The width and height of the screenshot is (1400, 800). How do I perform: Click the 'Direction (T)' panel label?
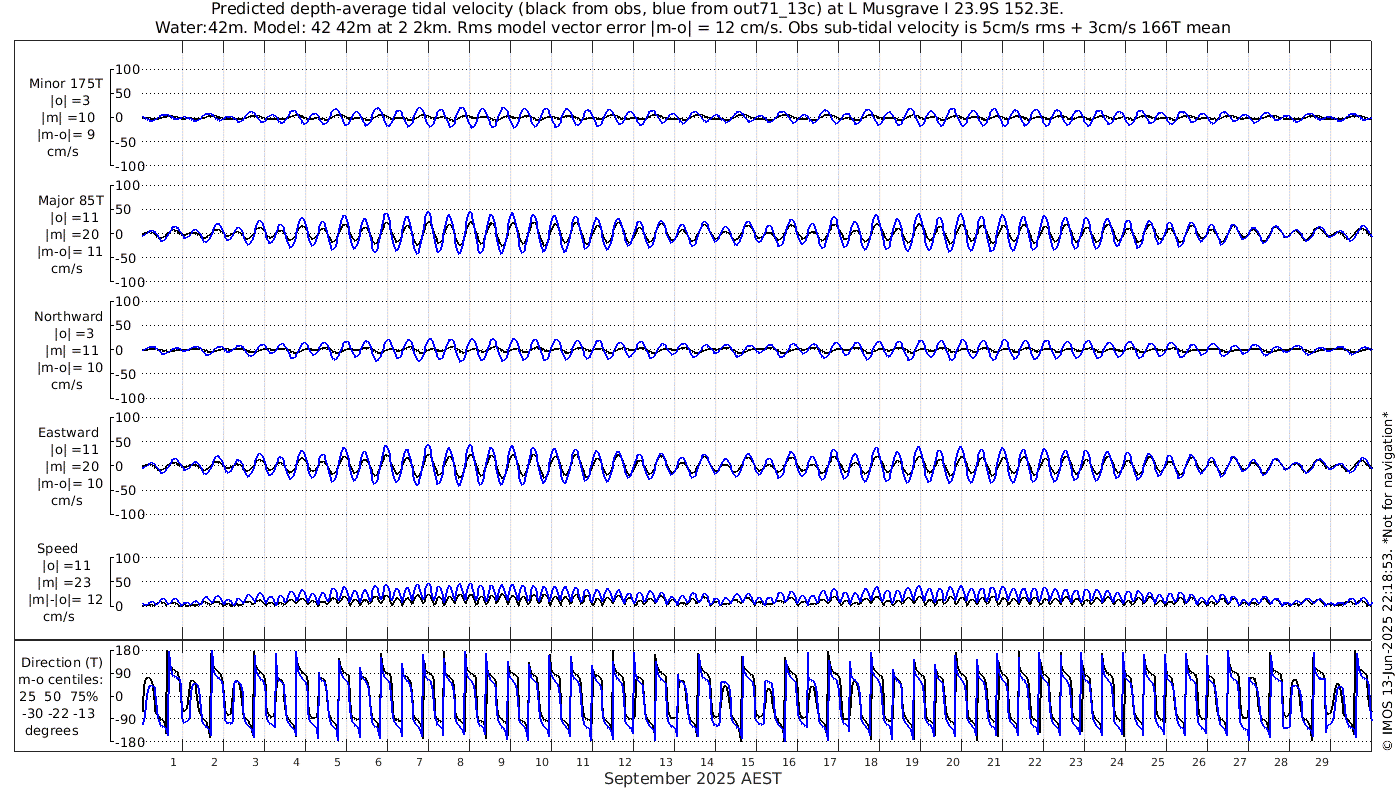62,662
